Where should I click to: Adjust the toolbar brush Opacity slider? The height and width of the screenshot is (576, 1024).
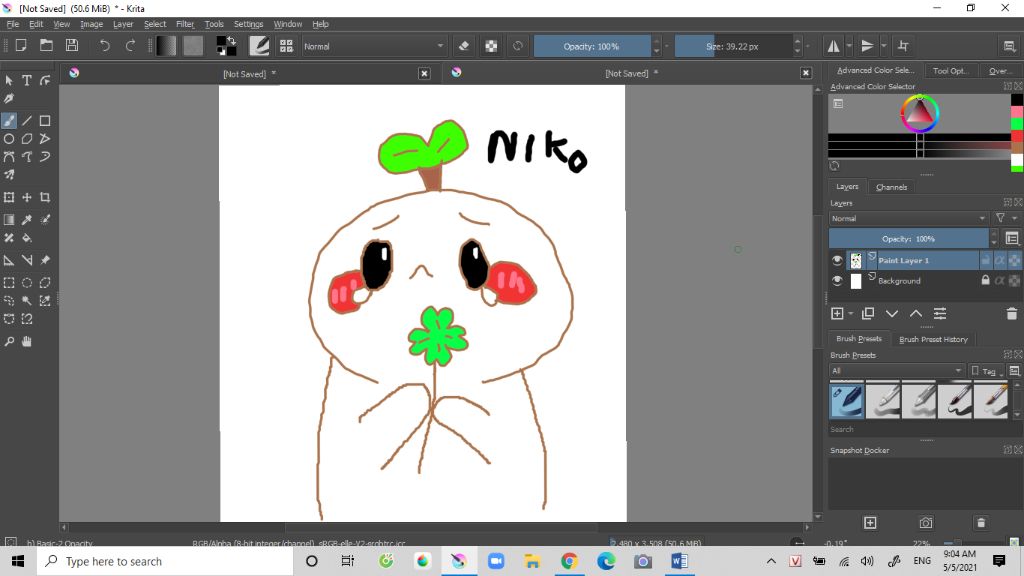pos(592,46)
